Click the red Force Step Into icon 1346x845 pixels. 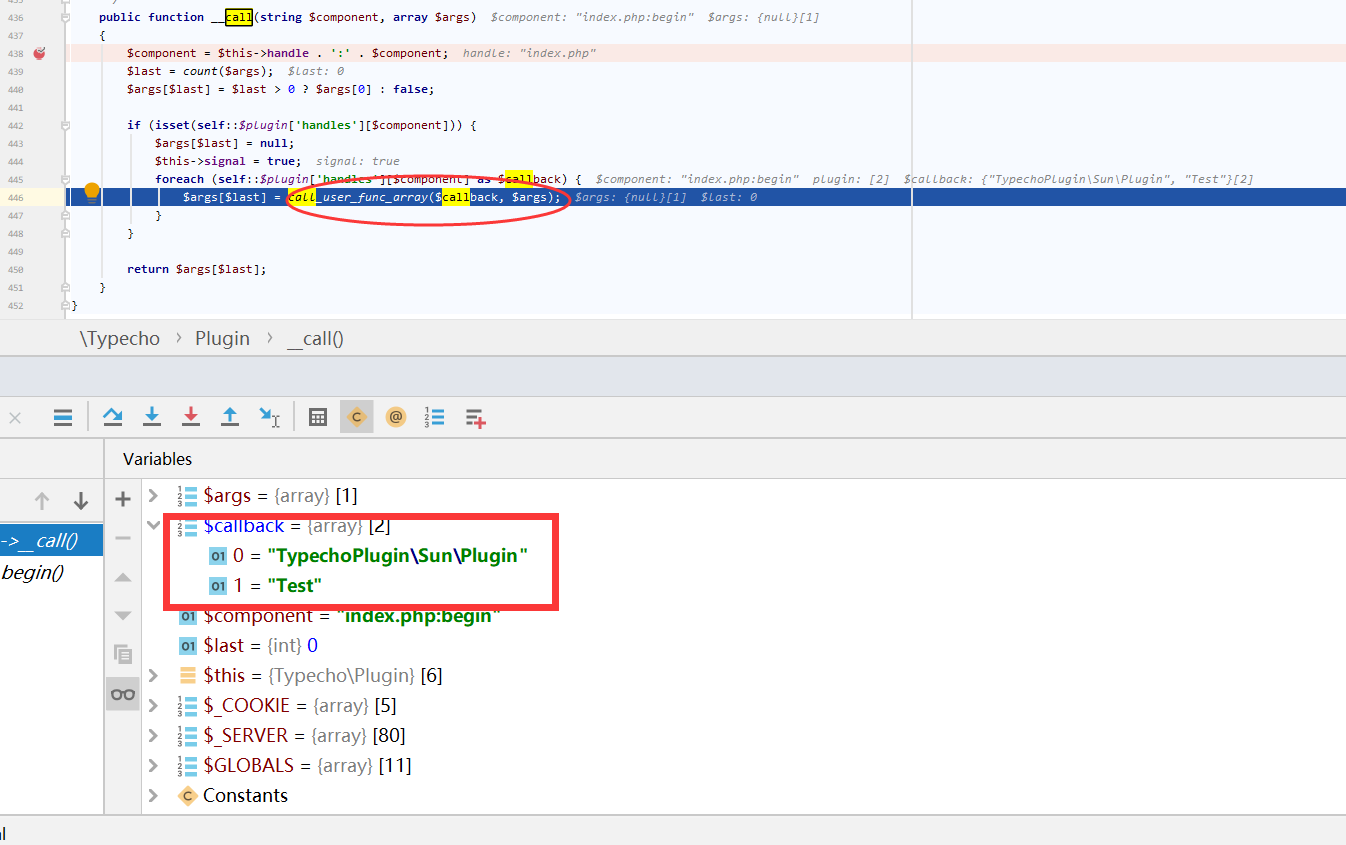click(x=191, y=417)
